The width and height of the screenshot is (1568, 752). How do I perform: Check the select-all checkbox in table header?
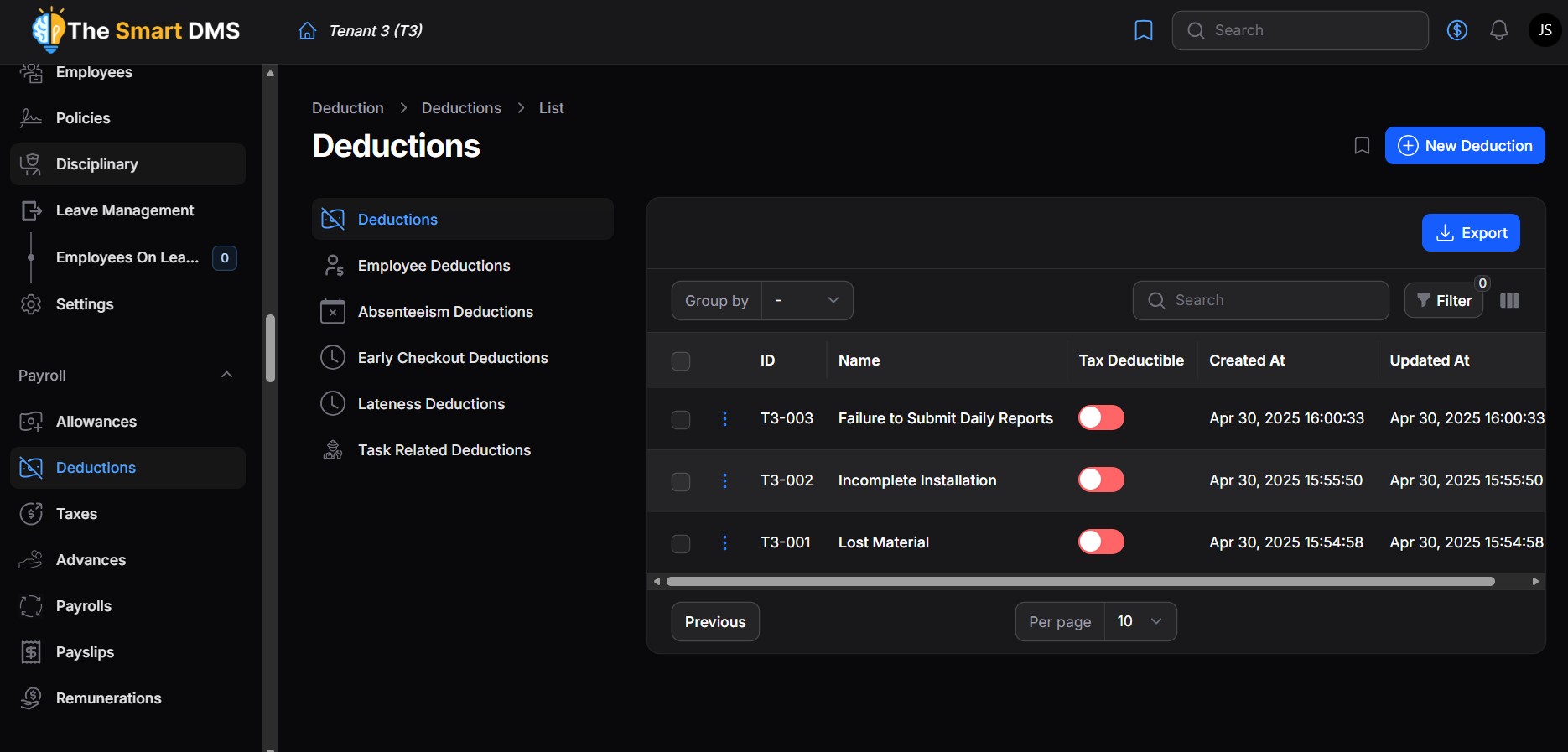point(681,360)
